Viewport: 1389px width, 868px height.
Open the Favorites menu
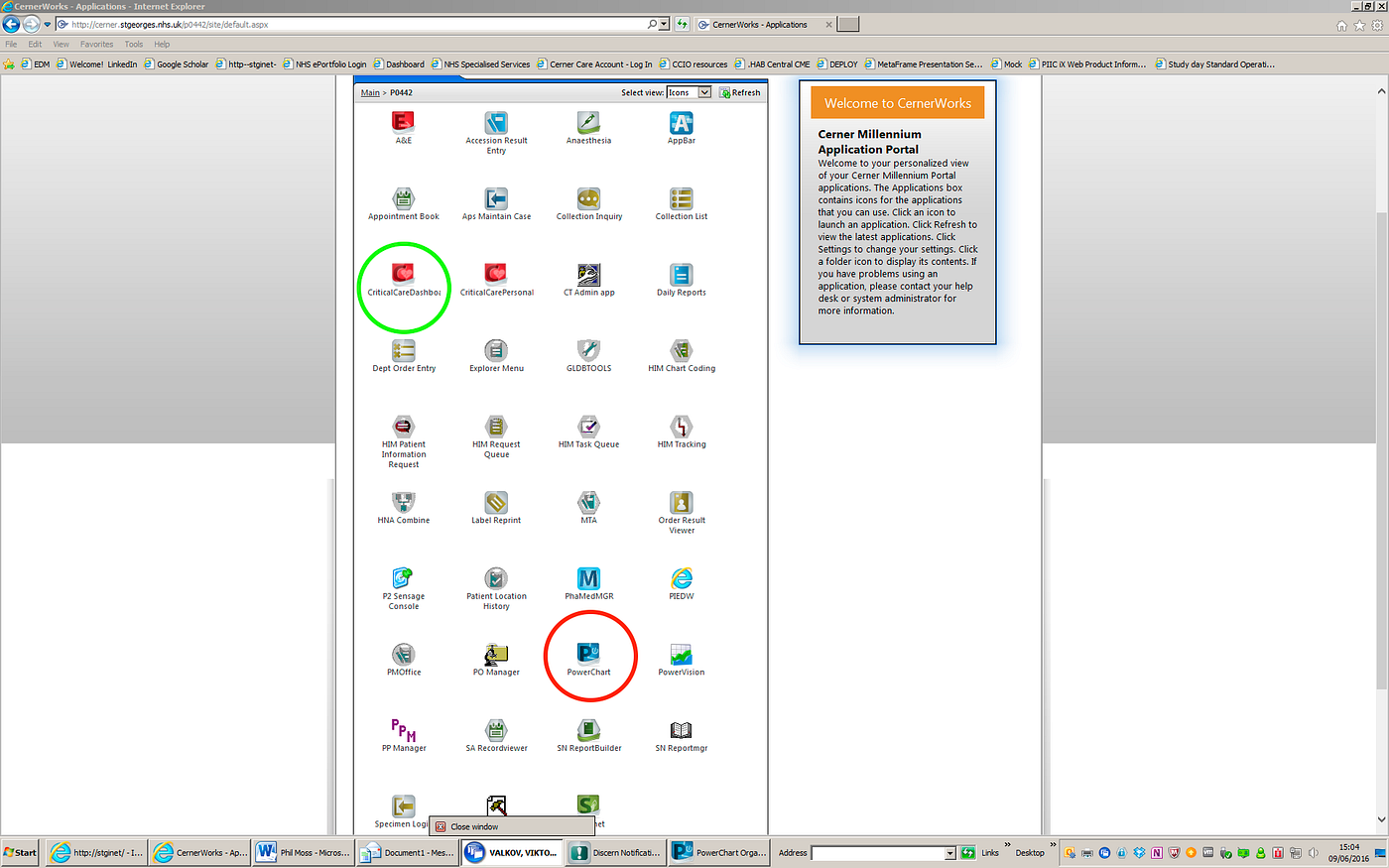tap(96, 45)
